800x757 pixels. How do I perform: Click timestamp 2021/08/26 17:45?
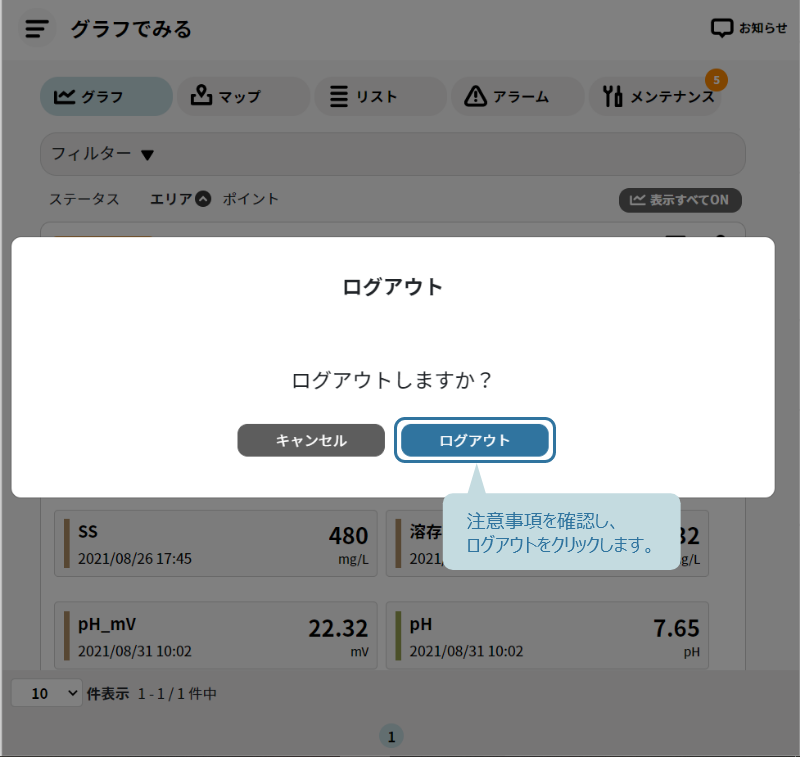[135, 559]
